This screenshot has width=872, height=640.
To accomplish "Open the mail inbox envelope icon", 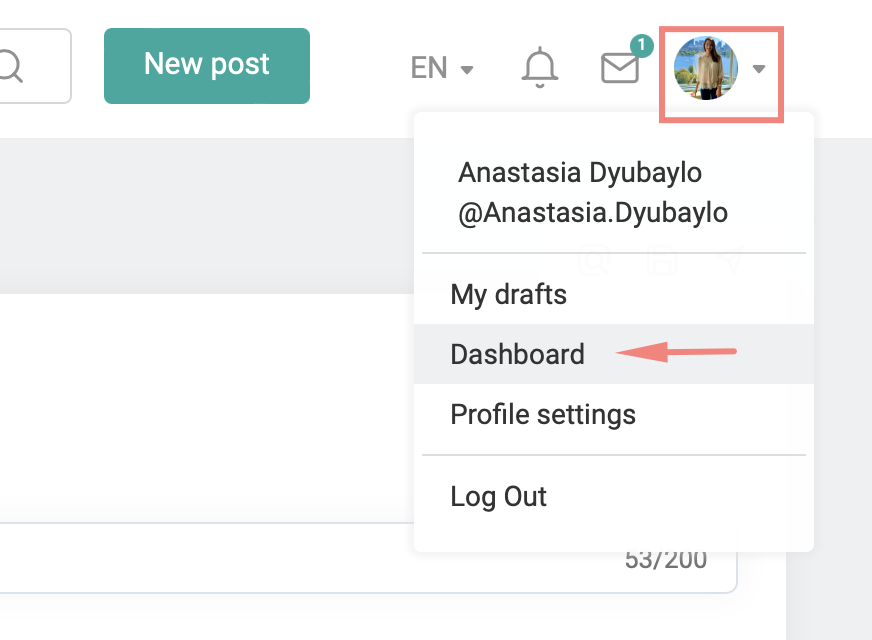I will (x=619, y=68).
